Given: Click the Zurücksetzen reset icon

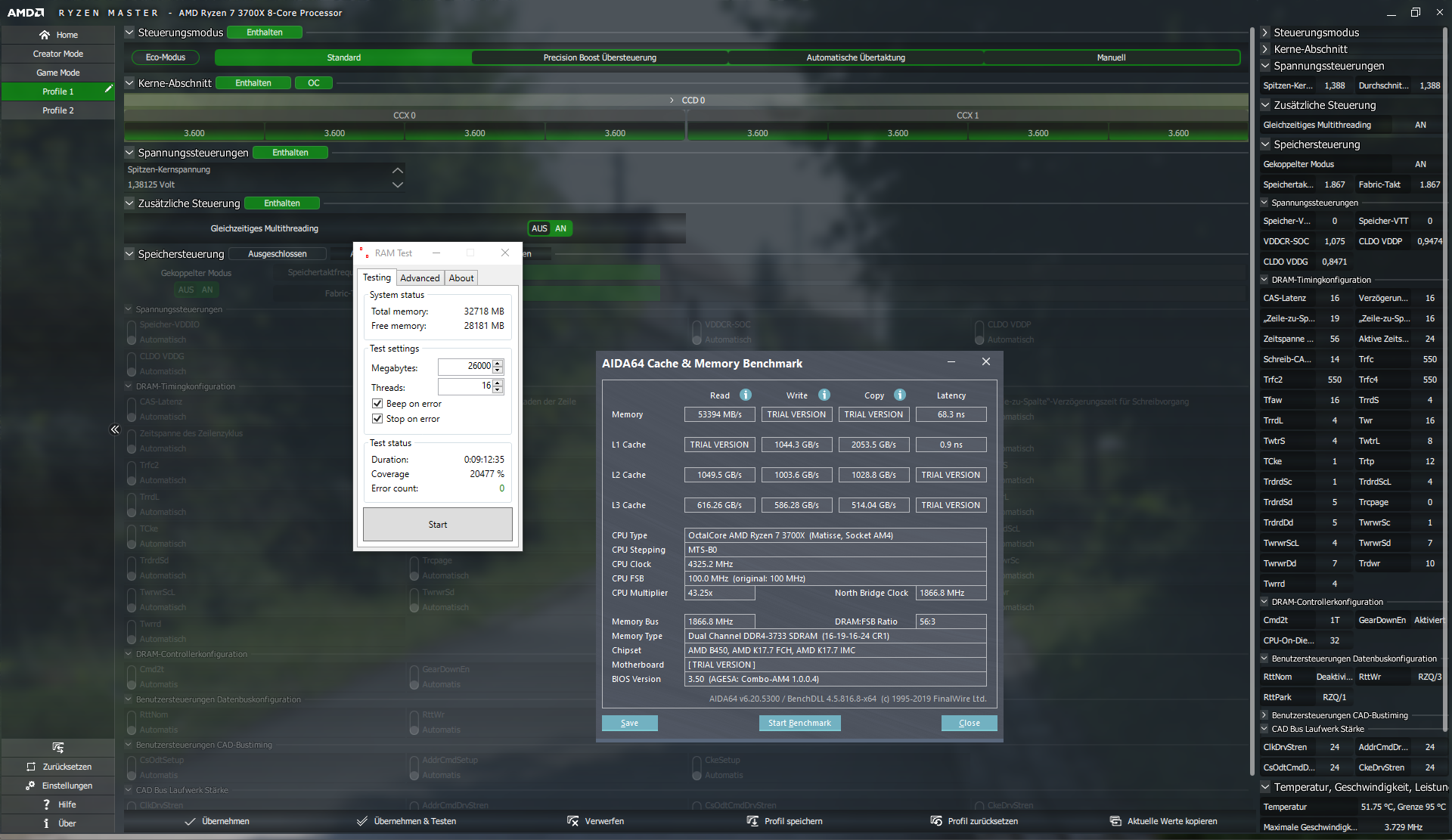Looking at the screenshot, I should [31, 767].
